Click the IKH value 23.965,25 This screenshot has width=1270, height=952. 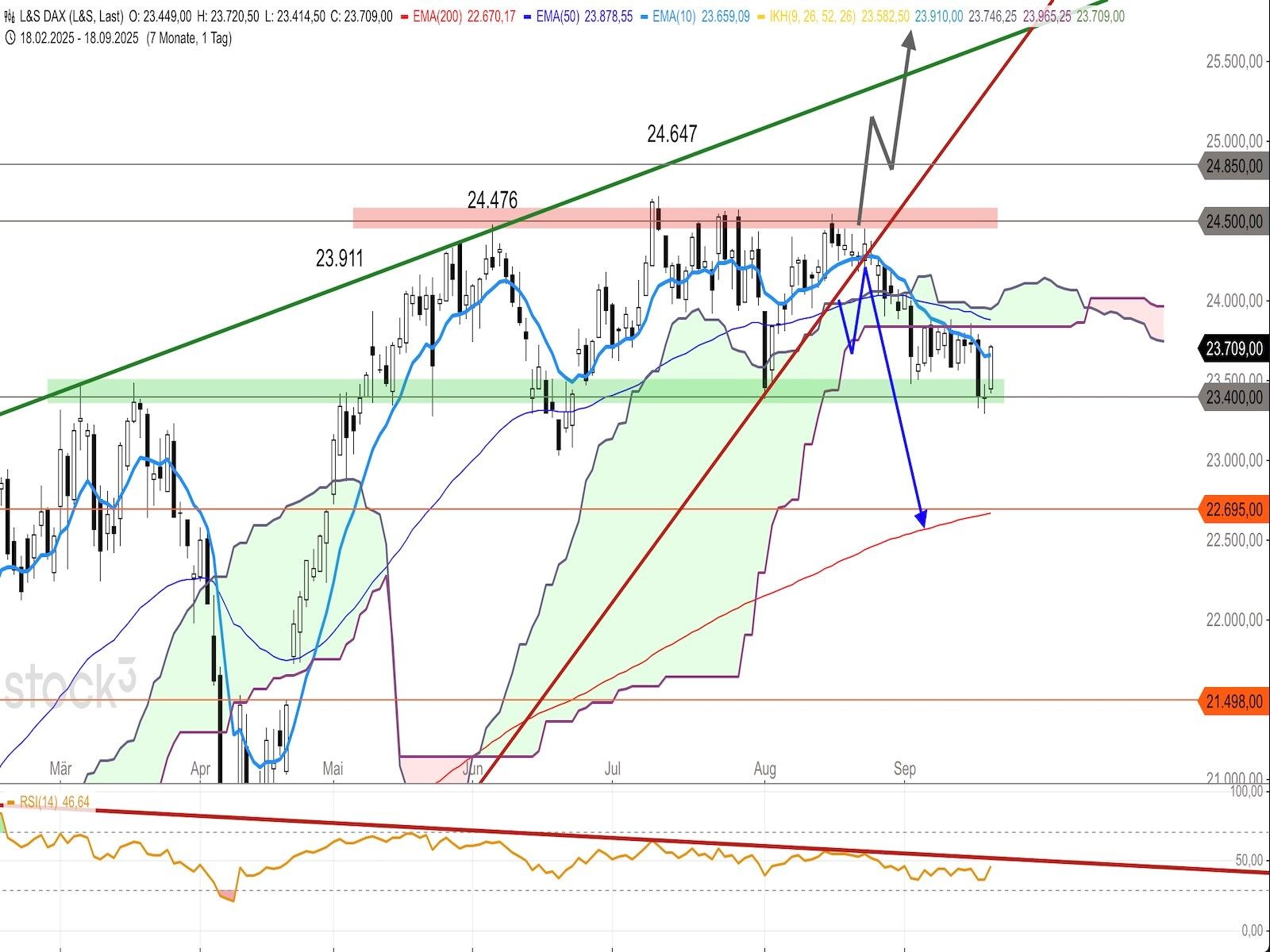coord(1047,16)
